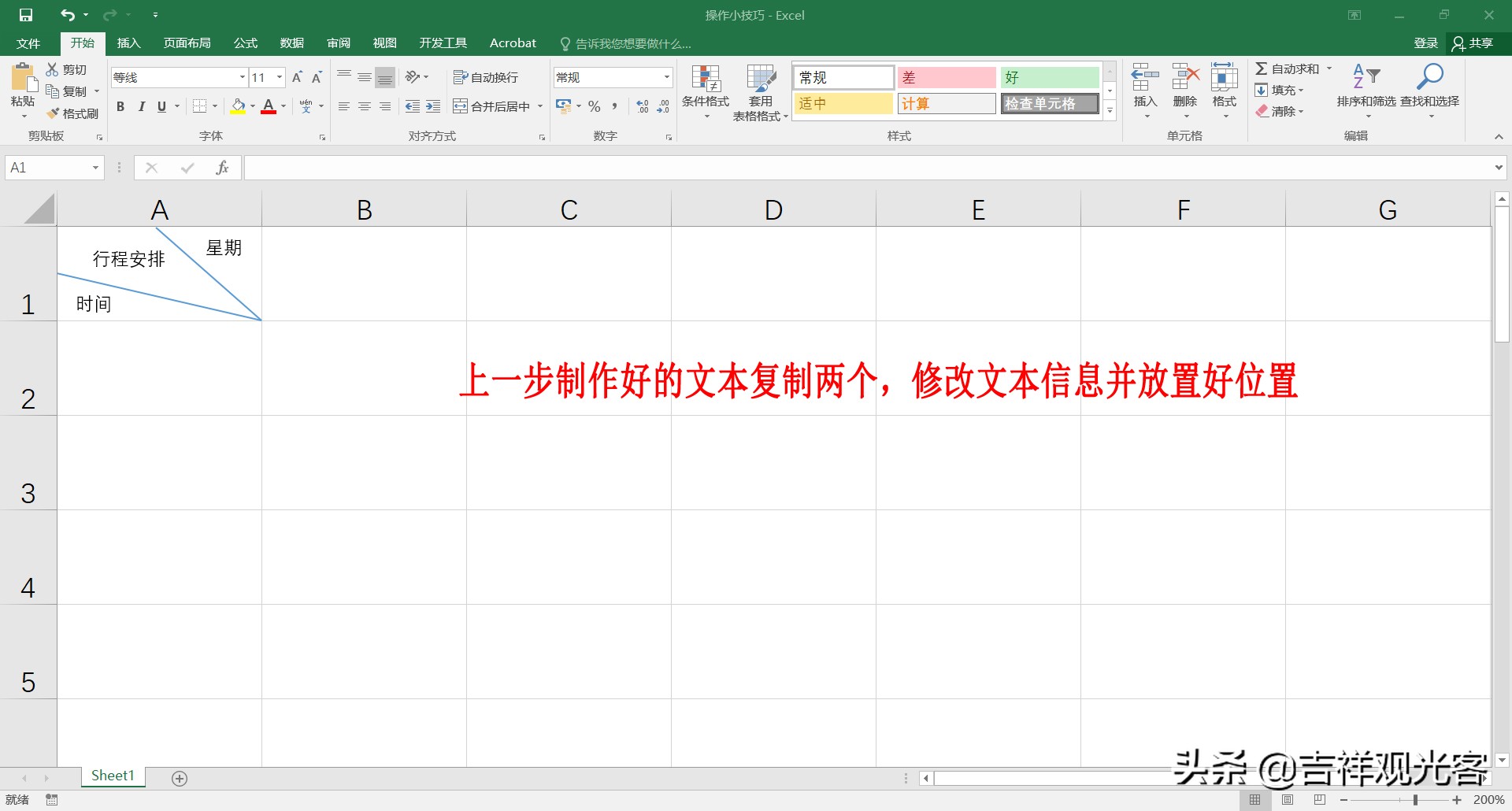
Task: Toggle 合并后居中 (Merge and Center)
Action: pos(491,106)
